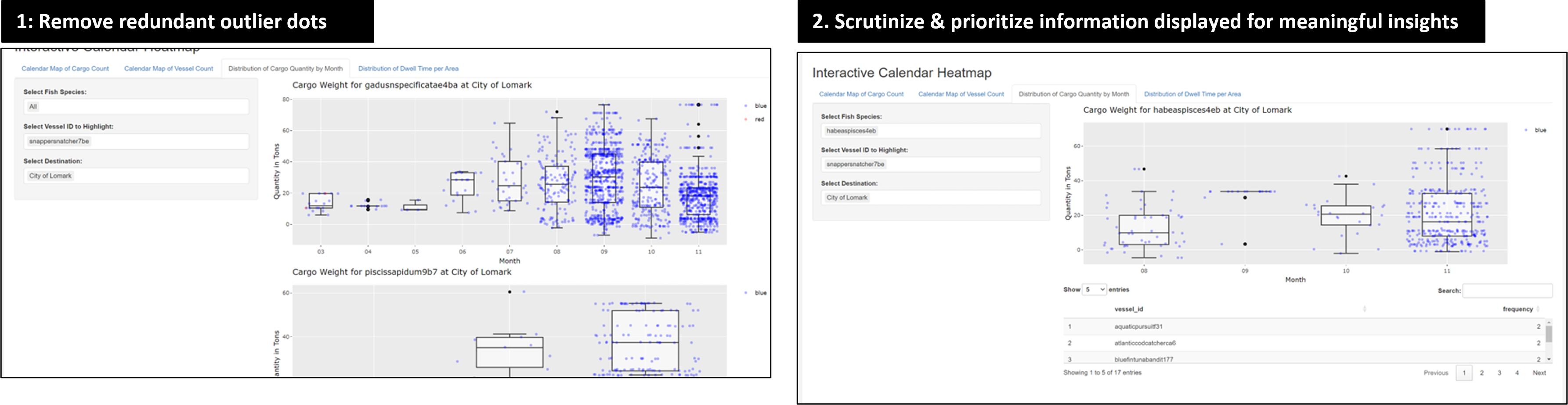Open Calendar Map of Cargo Count tab above All selector
The image size is (1568, 405).
pos(65,69)
